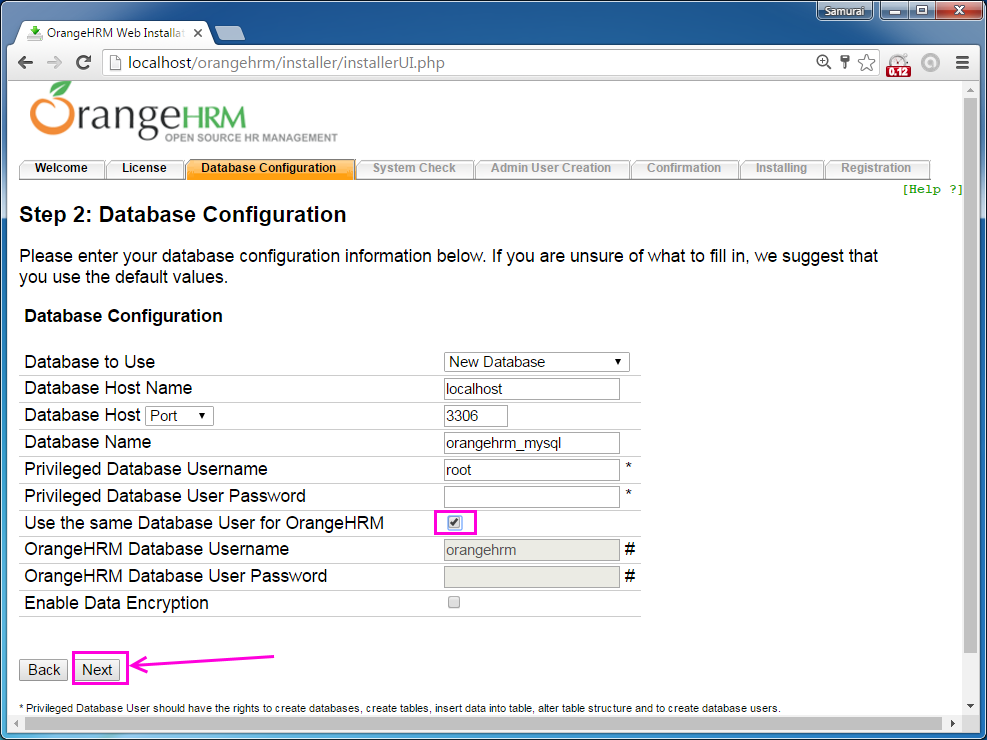This screenshot has height=740, width=987.
Task: Open the Help link
Action: tap(932, 189)
